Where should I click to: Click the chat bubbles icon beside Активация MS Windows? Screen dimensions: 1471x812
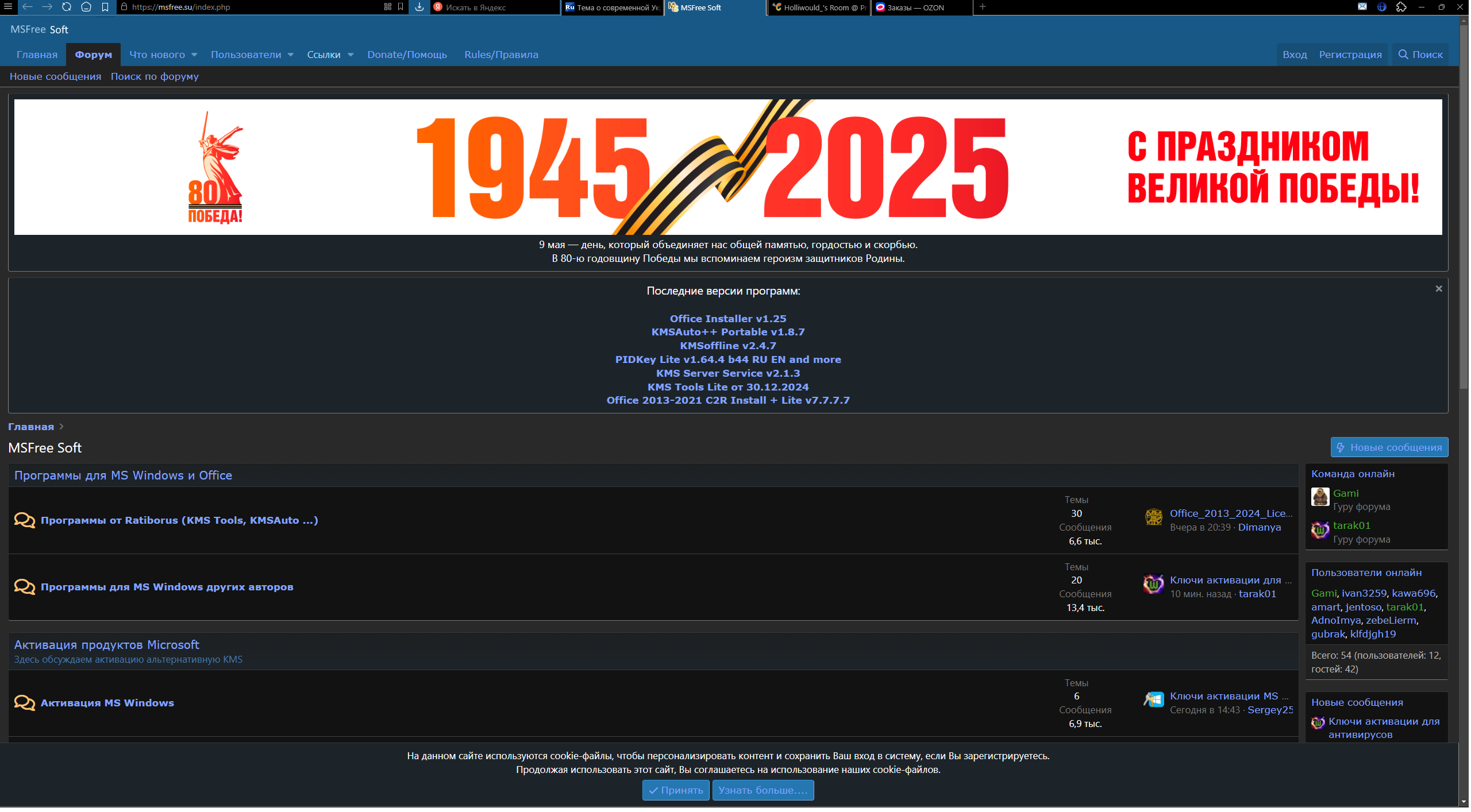[x=24, y=703]
